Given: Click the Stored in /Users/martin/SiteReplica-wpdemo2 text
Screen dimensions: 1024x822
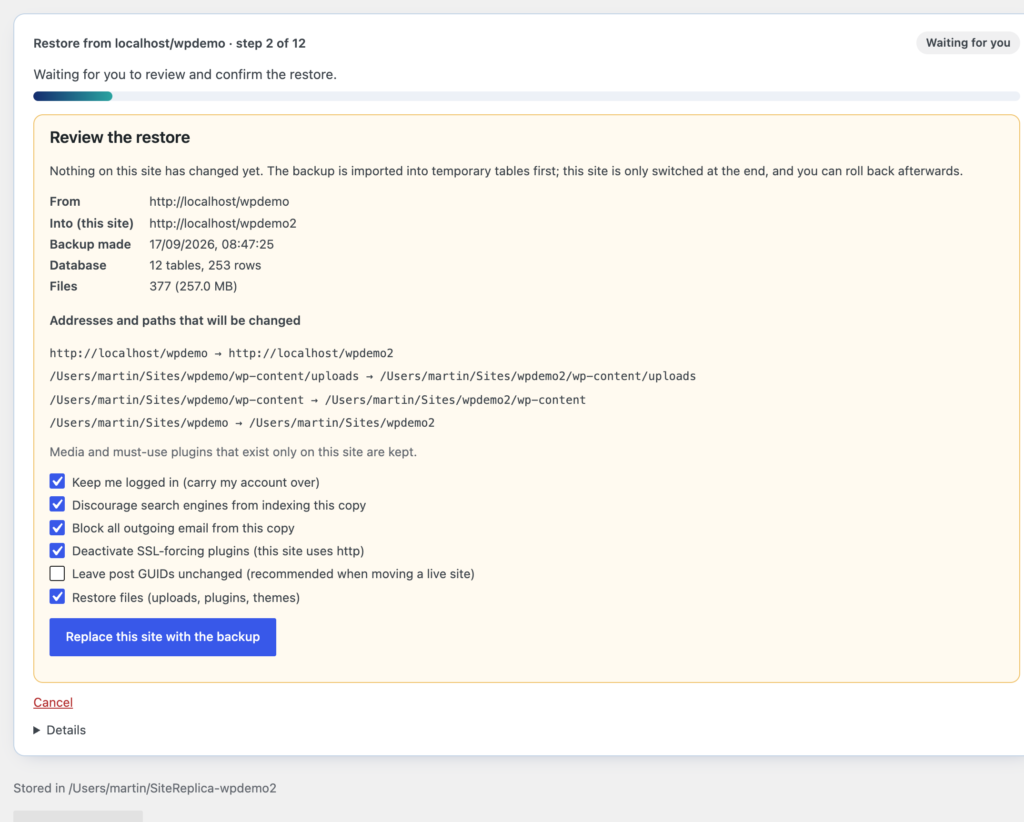Looking at the screenshot, I should (145, 788).
